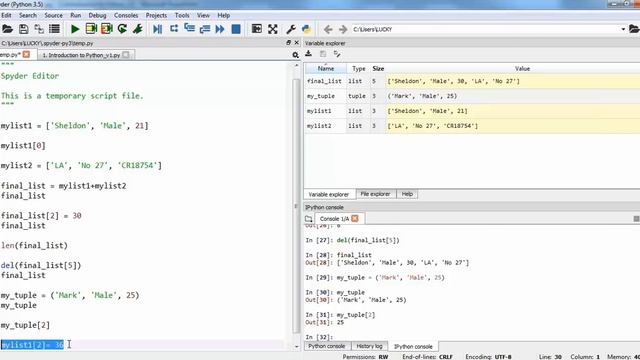Click the editor search magnifier icon
This screenshot has height=360, width=640.
coord(295,55)
